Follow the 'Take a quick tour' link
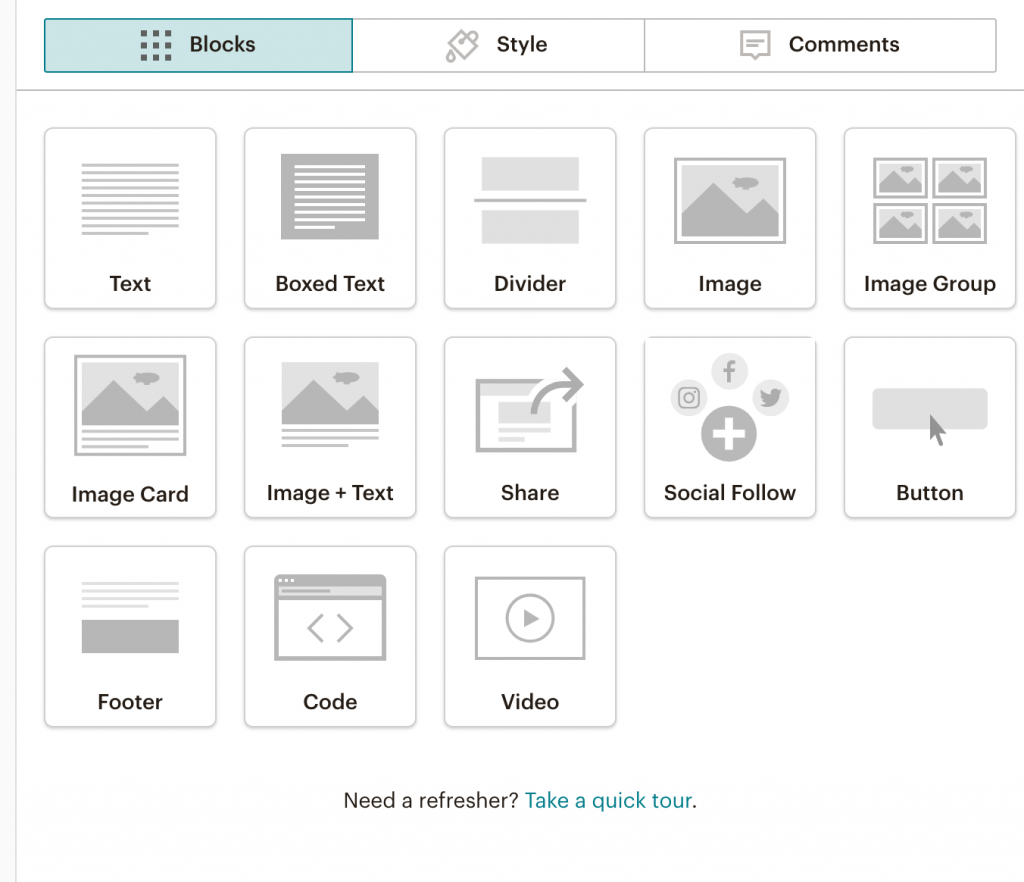The height and width of the screenshot is (882, 1024). click(x=609, y=800)
